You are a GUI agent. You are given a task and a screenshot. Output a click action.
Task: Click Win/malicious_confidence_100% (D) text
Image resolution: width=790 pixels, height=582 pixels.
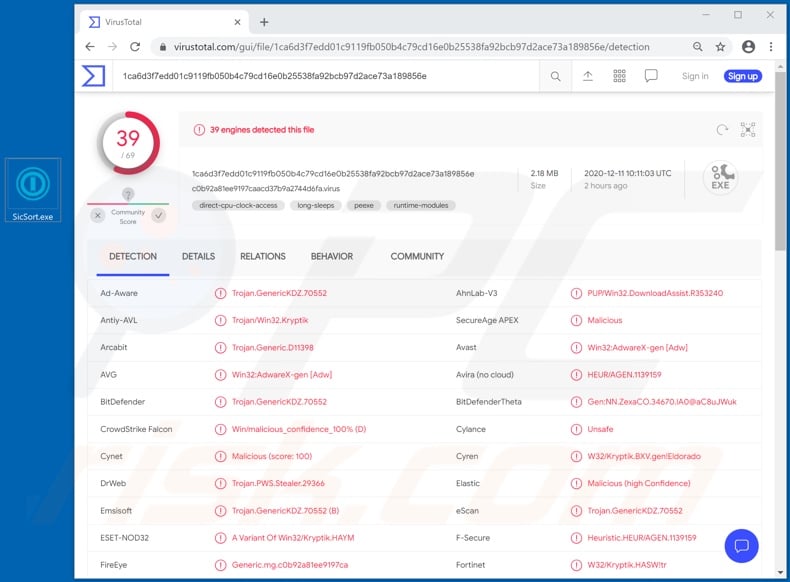[x=299, y=429]
